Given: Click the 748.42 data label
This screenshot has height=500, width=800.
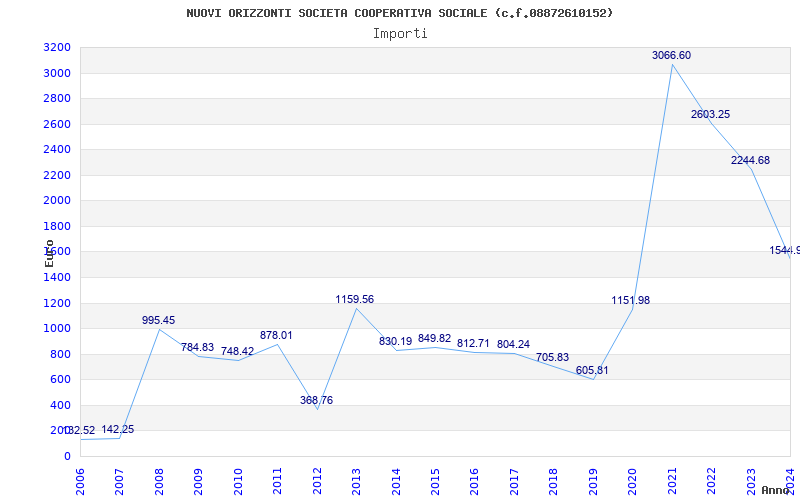Looking at the screenshot, I should [237, 351].
